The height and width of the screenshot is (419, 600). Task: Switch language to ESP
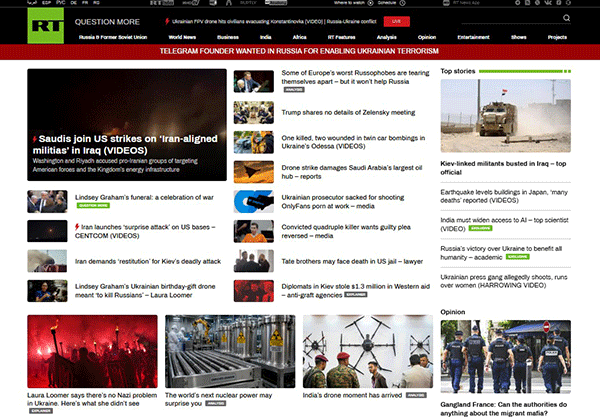click(x=46, y=2)
